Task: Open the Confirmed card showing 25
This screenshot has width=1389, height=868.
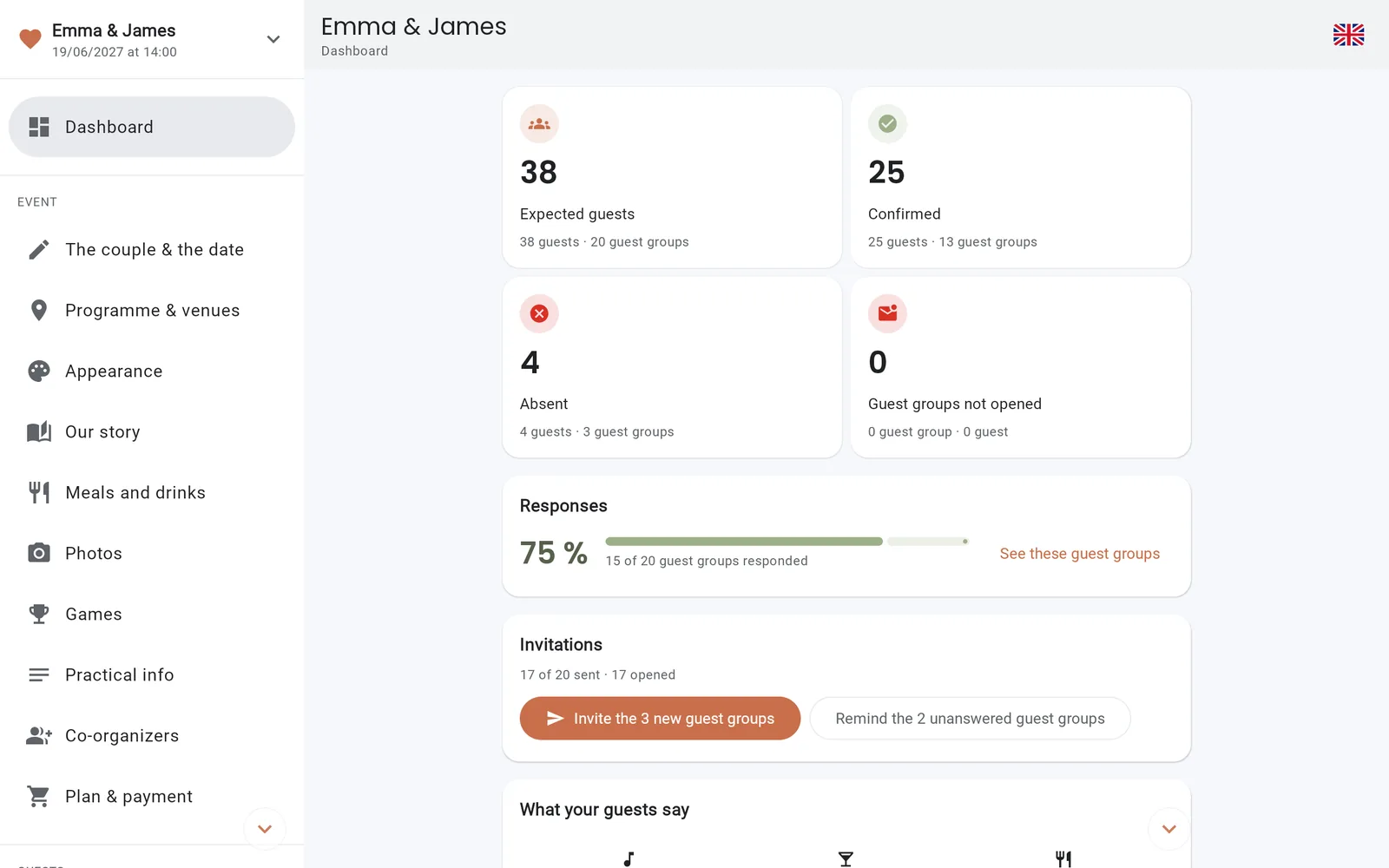Action: (1020, 177)
